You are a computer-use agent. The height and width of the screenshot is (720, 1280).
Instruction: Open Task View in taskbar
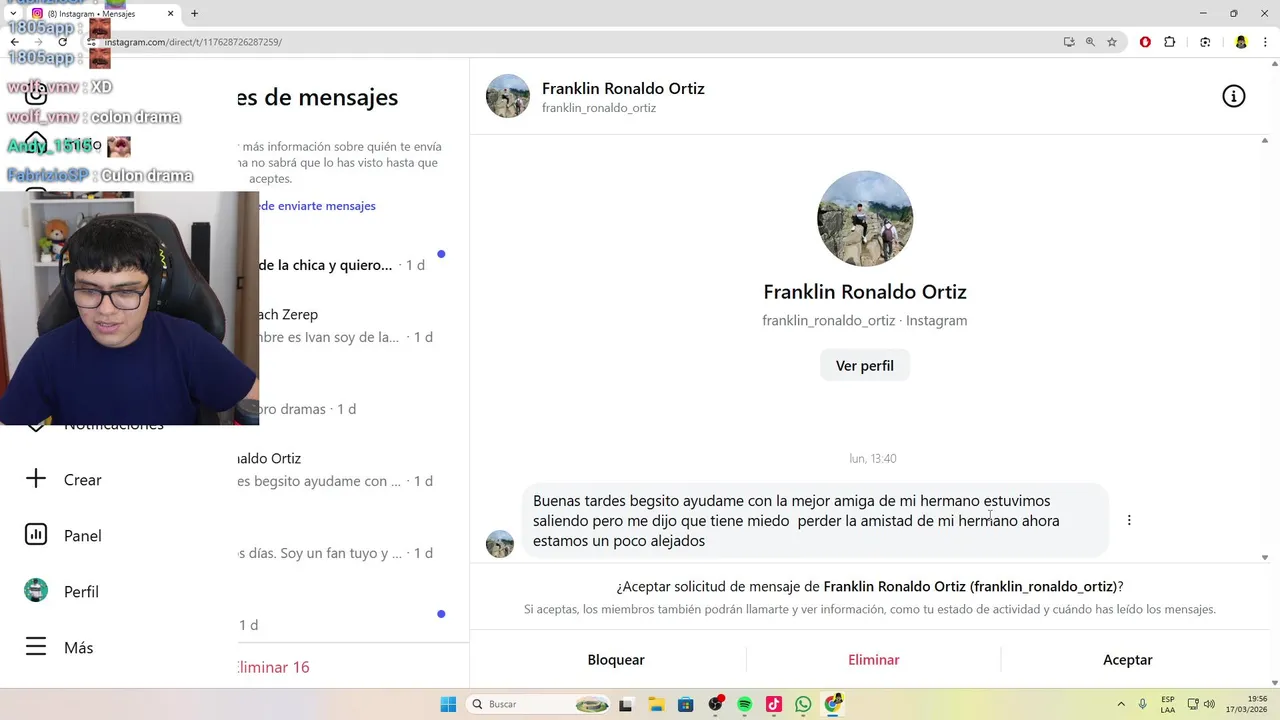pyautogui.click(x=626, y=704)
